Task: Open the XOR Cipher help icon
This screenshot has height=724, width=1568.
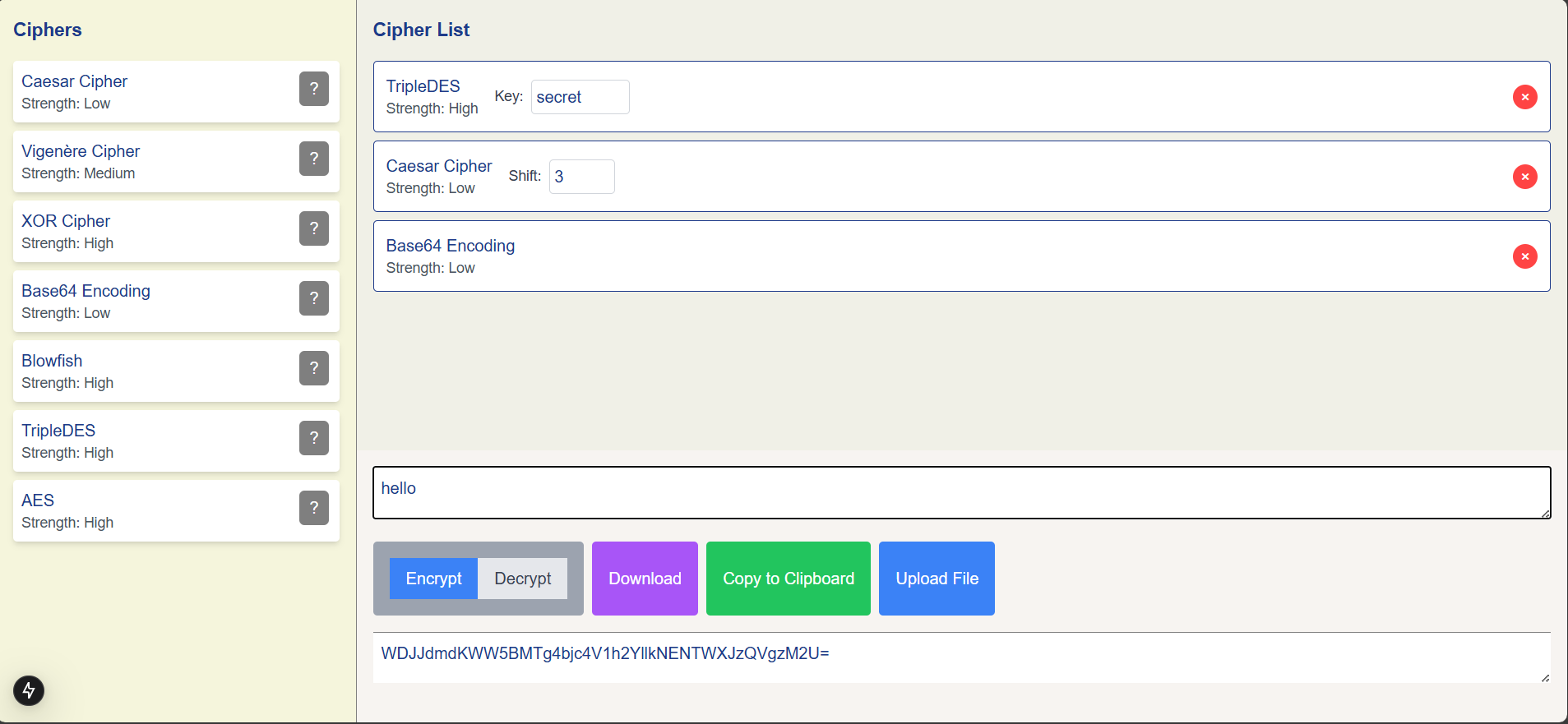Action: pos(314,228)
